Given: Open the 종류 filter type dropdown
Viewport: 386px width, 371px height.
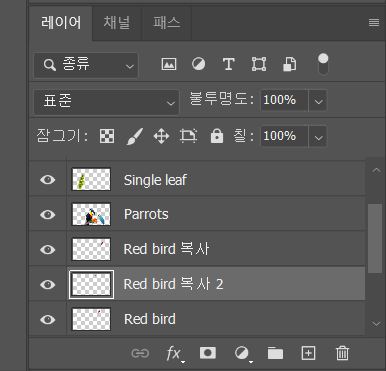Looking at the screenshot, I should point(86,65).
